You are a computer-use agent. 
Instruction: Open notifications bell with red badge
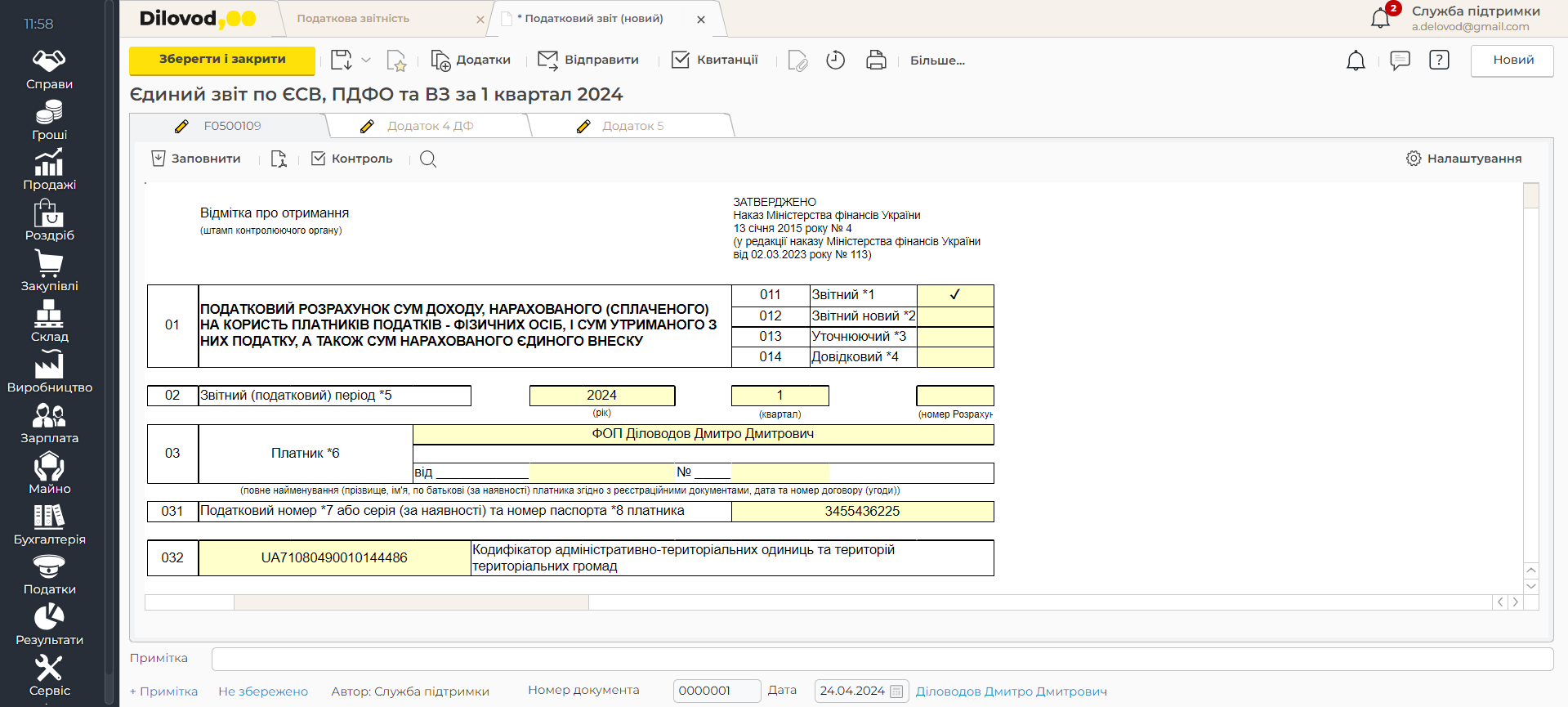(1382, 17)
